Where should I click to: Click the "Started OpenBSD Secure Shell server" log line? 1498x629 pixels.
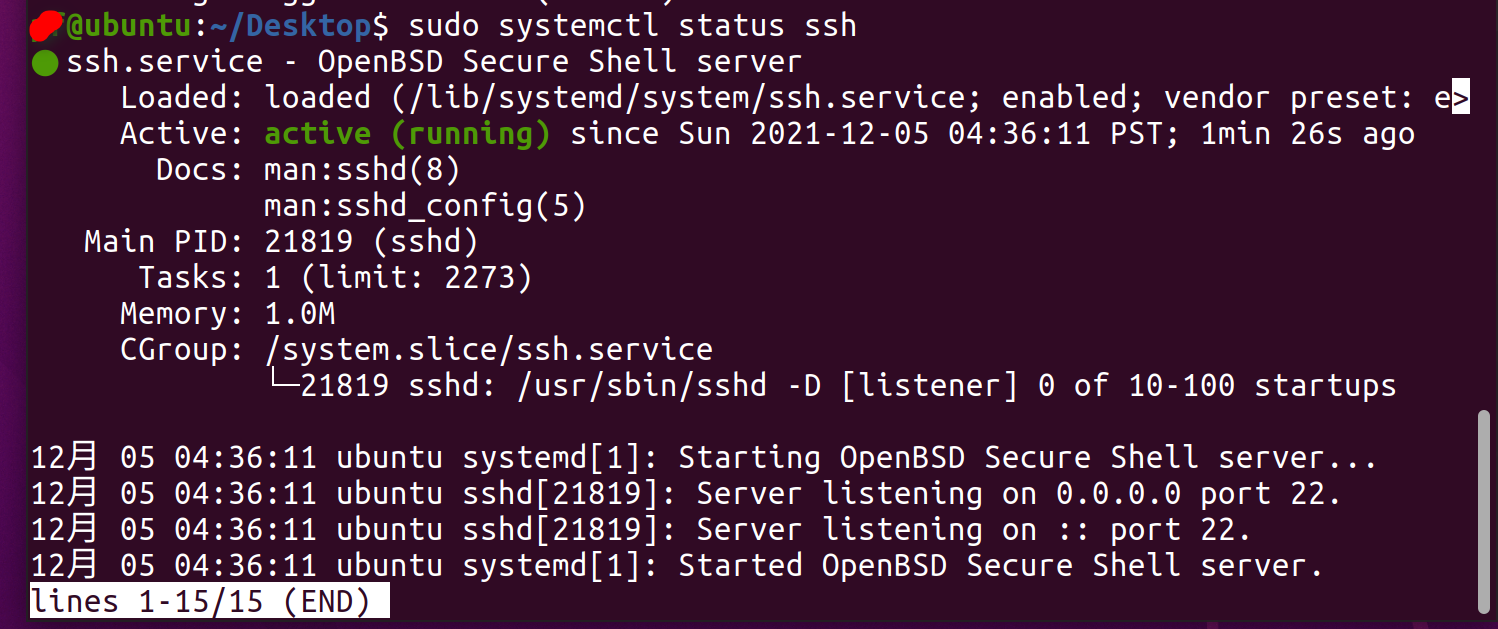point(1000,566)
